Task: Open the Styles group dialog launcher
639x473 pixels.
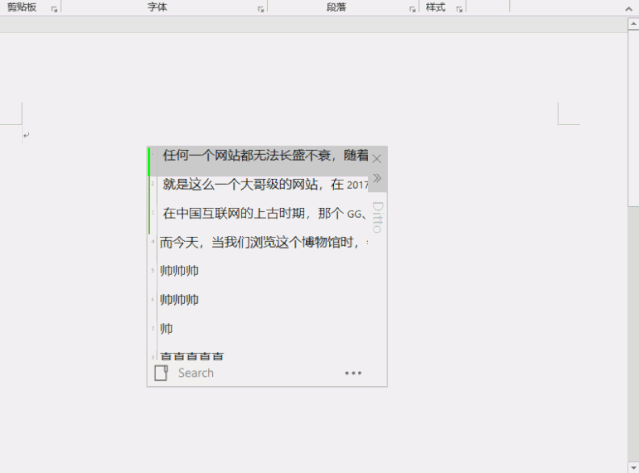Action: pyautogui.click(x=460, y=9)
